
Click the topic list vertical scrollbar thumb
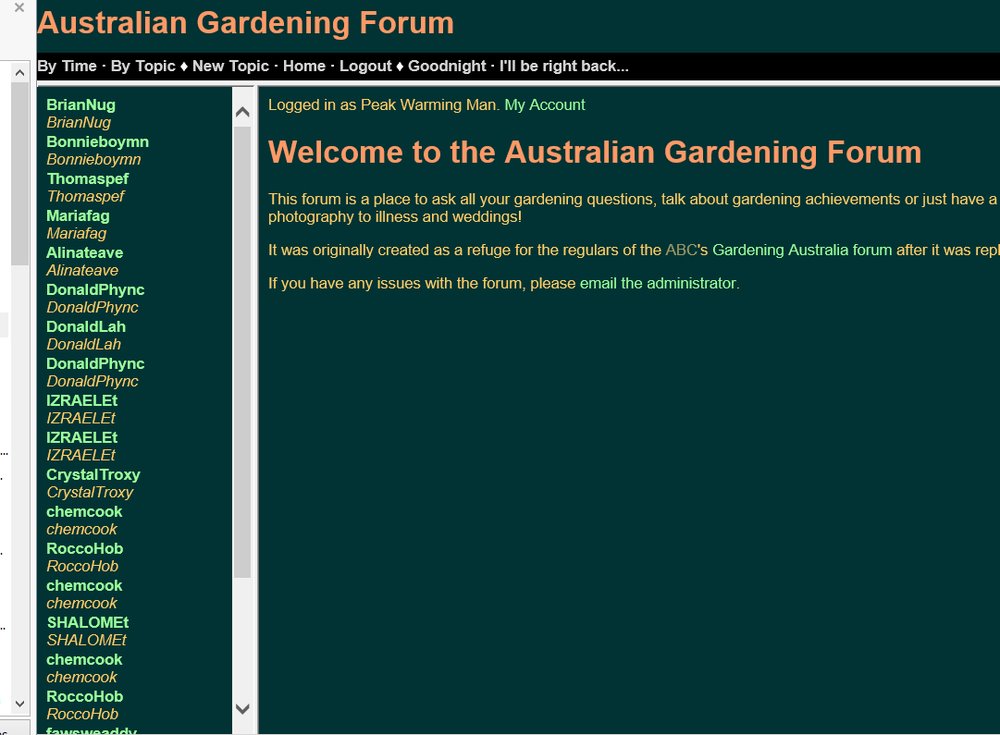click(x=242, y=350)
